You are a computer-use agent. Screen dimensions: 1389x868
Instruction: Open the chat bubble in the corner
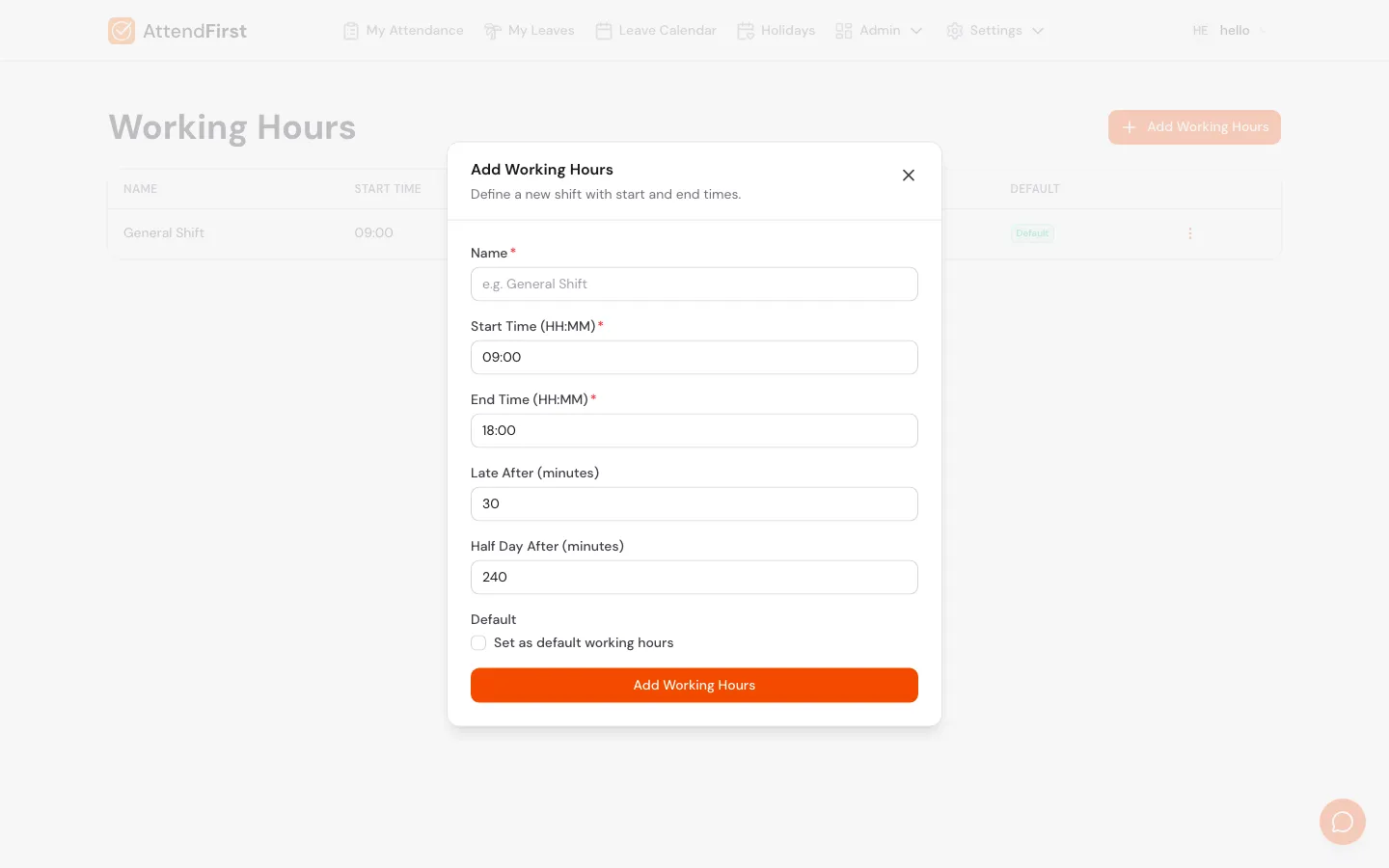pos(1342,821)
